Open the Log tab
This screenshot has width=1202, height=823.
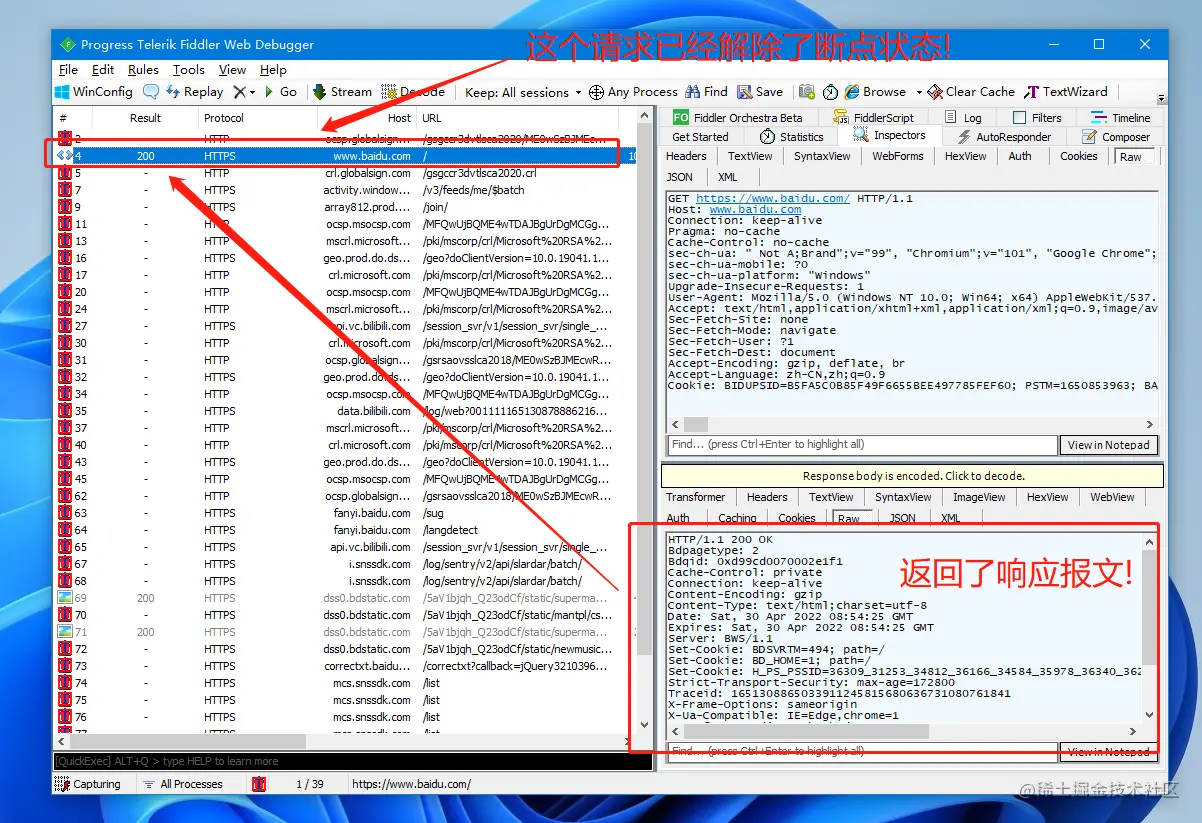click(x=963, y=118)
